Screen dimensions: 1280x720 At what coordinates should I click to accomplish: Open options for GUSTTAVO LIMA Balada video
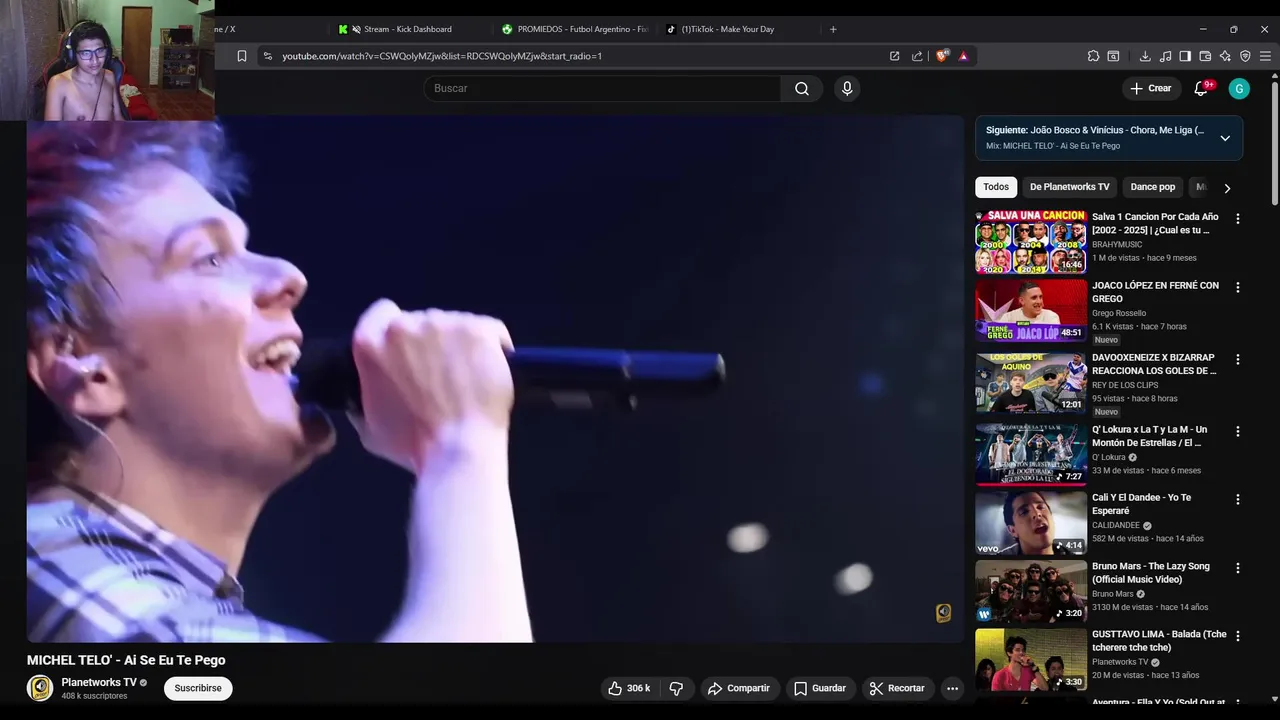1238,636
